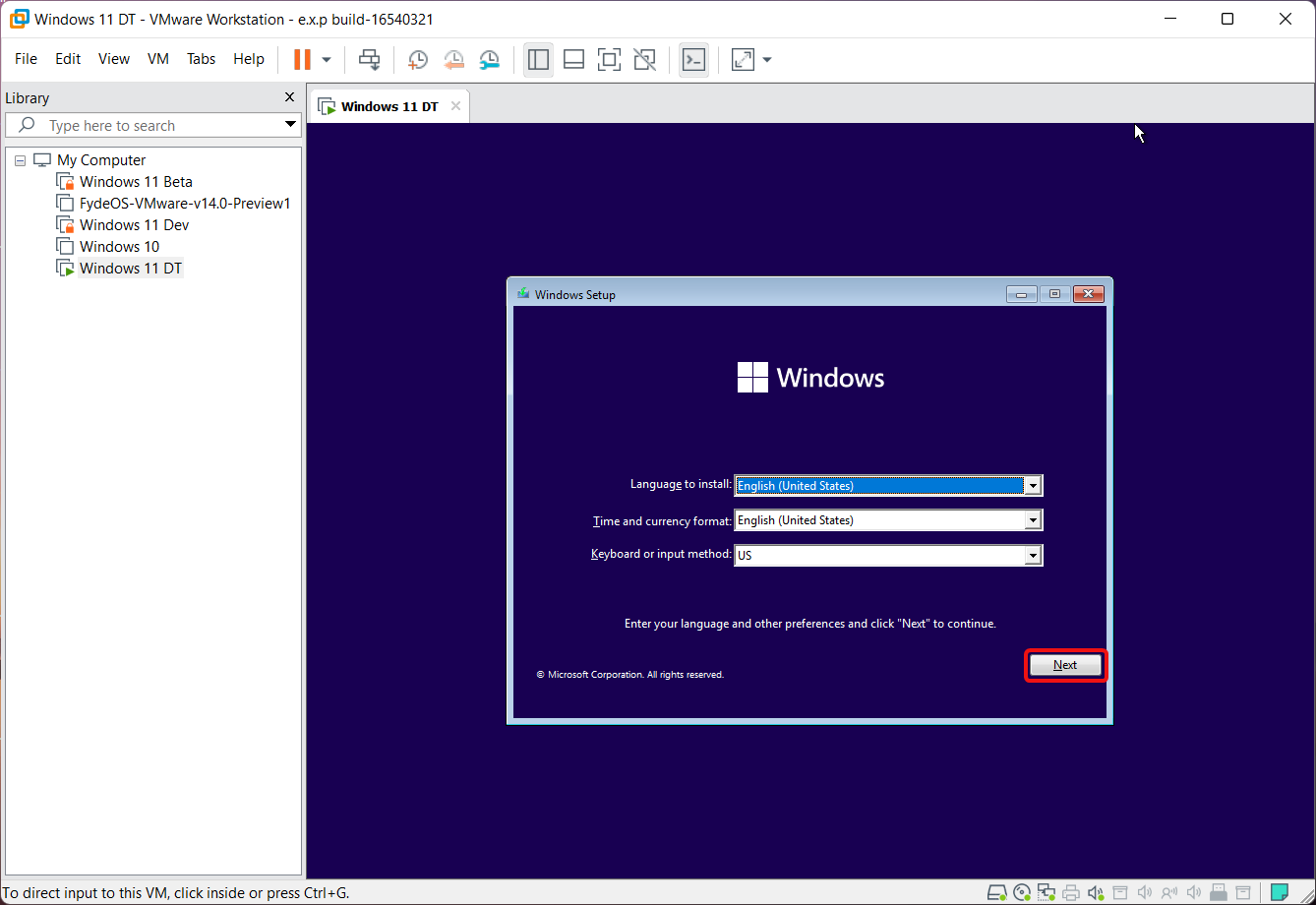This screenshot has width=1316, height=905.
Task: Collapse the My Computer tree node
Action: pyautogui.click(x=20, y=160)
